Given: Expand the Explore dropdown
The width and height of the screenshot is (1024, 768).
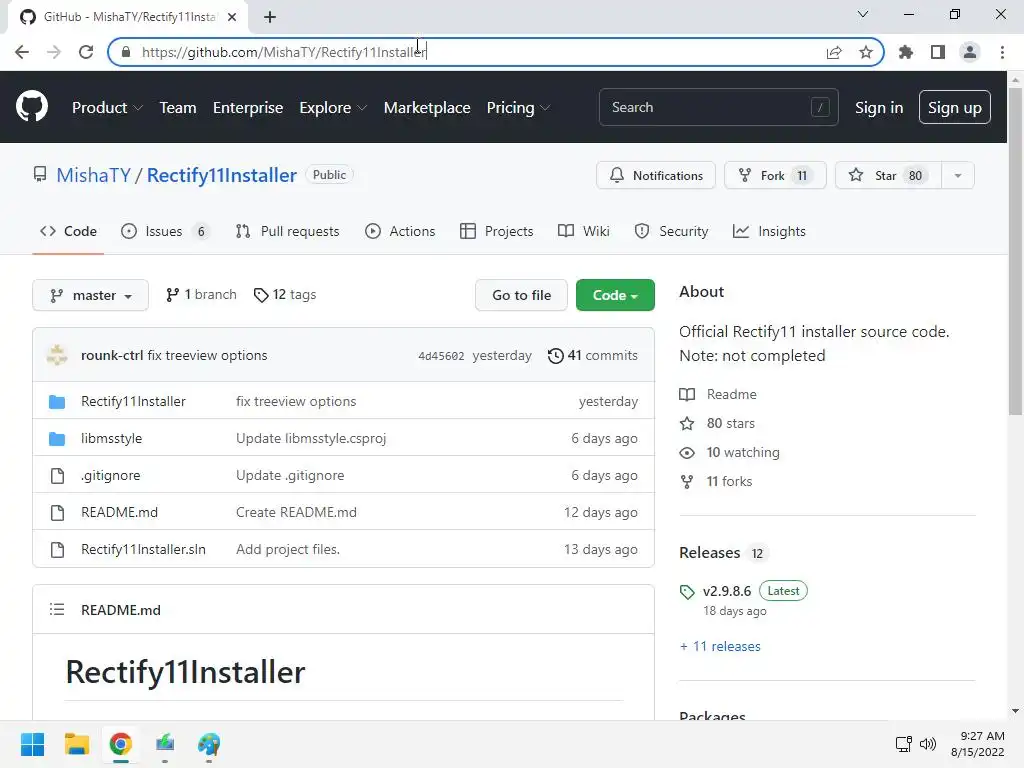Looking at the screenshot, I should tap(333, 108).
